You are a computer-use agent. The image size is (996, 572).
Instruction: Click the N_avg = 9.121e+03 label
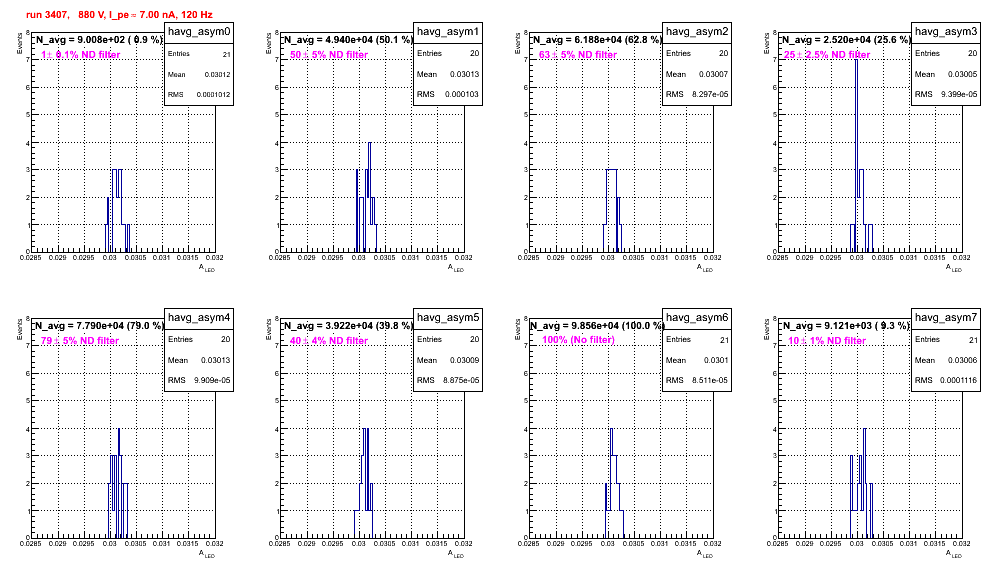846,325
